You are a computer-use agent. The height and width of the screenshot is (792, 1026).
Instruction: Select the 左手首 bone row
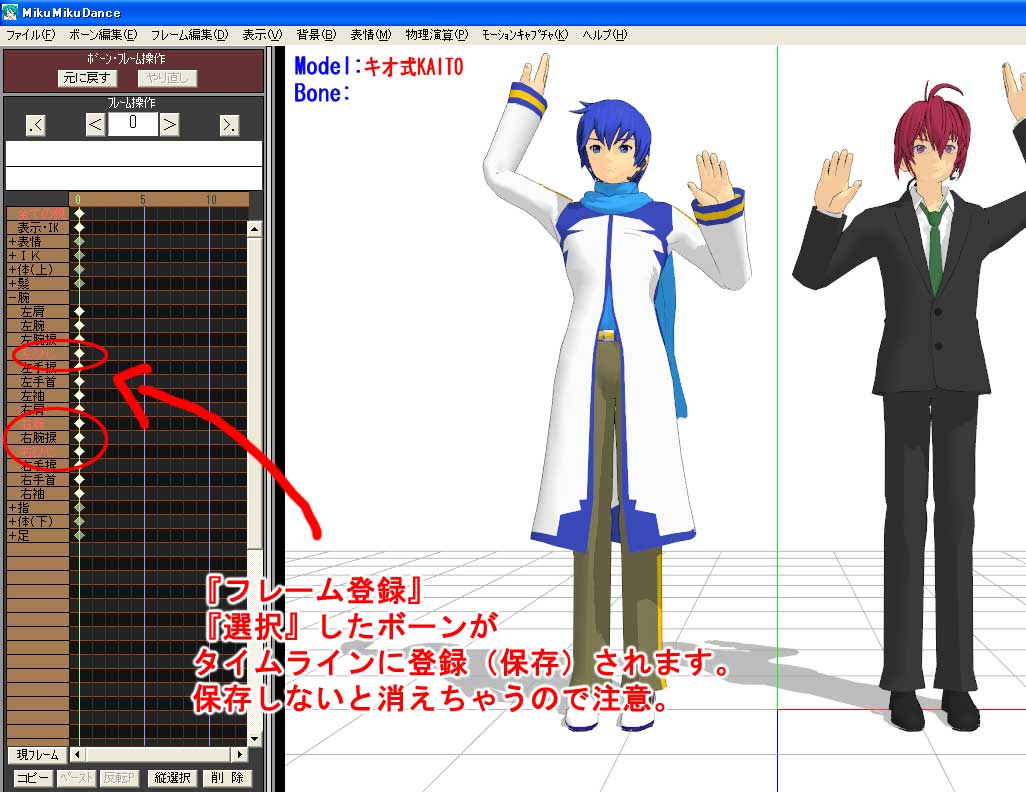click(x=37, y=382)
